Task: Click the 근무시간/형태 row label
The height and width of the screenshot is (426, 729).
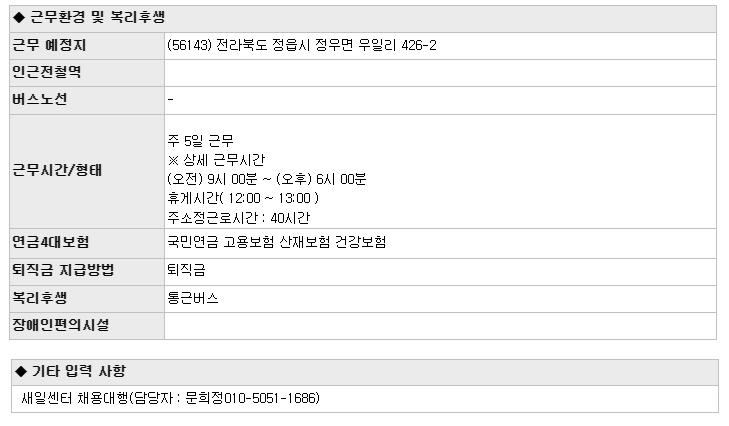Action: pos(57,170)
